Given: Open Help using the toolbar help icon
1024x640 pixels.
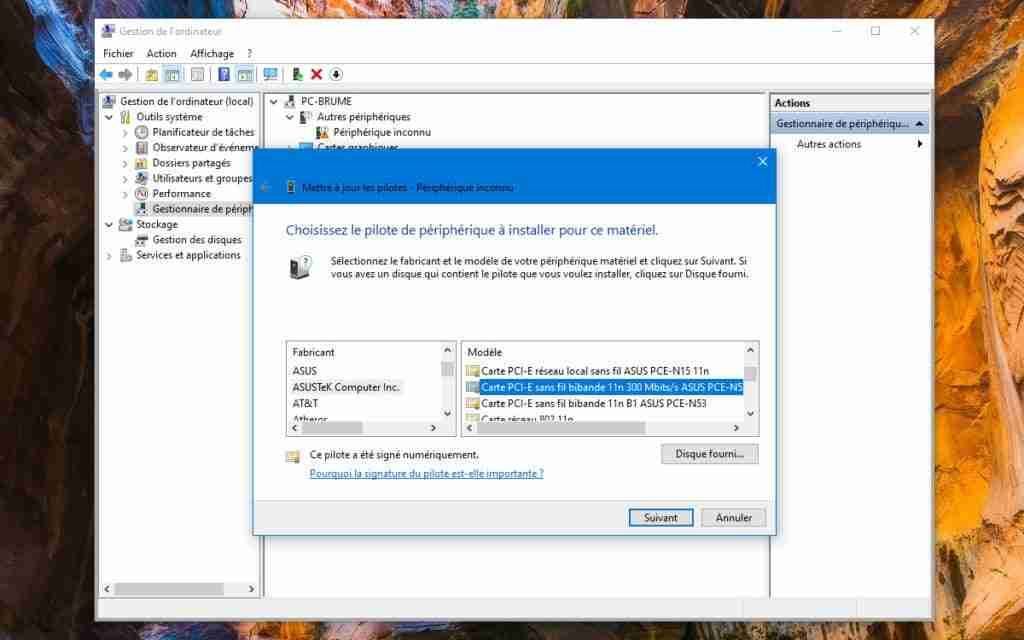Looking at the screenshot, I should click(224, 74).
